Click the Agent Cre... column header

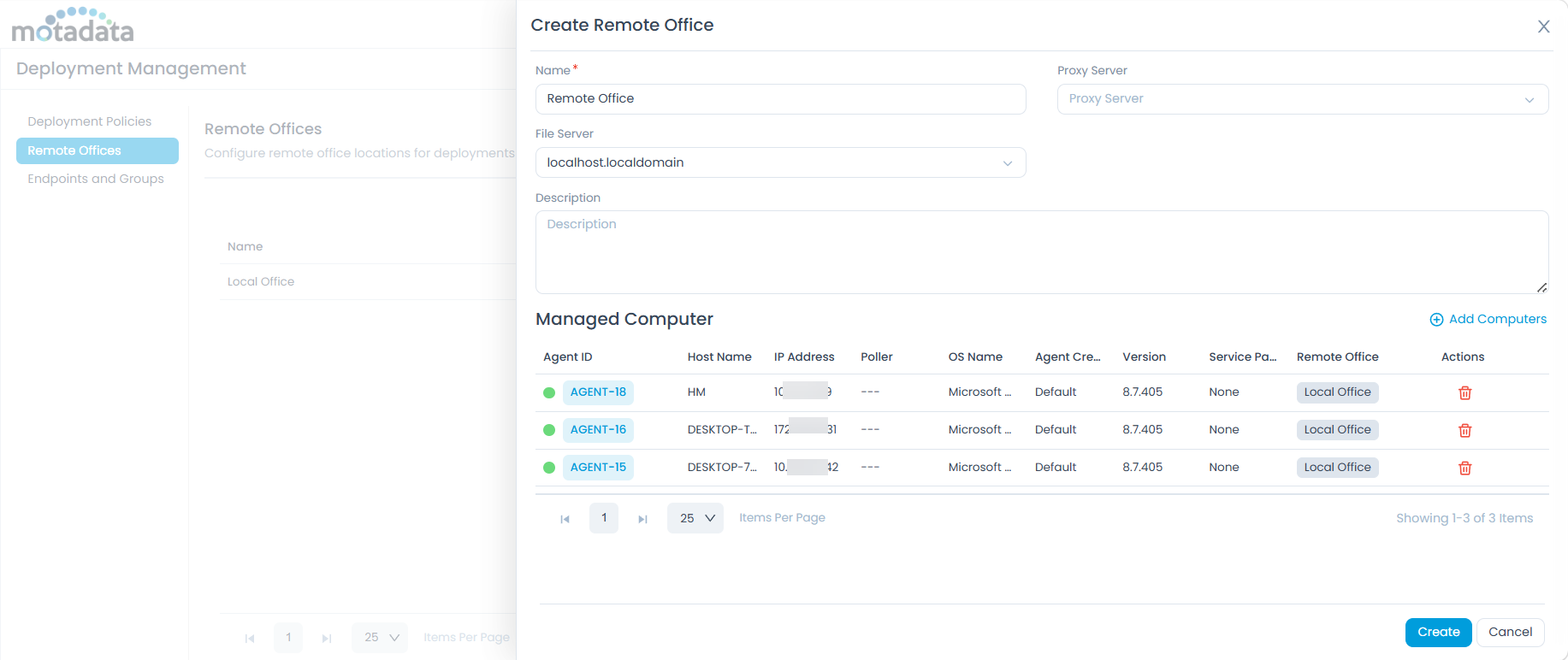click(x=1068, y=357)
